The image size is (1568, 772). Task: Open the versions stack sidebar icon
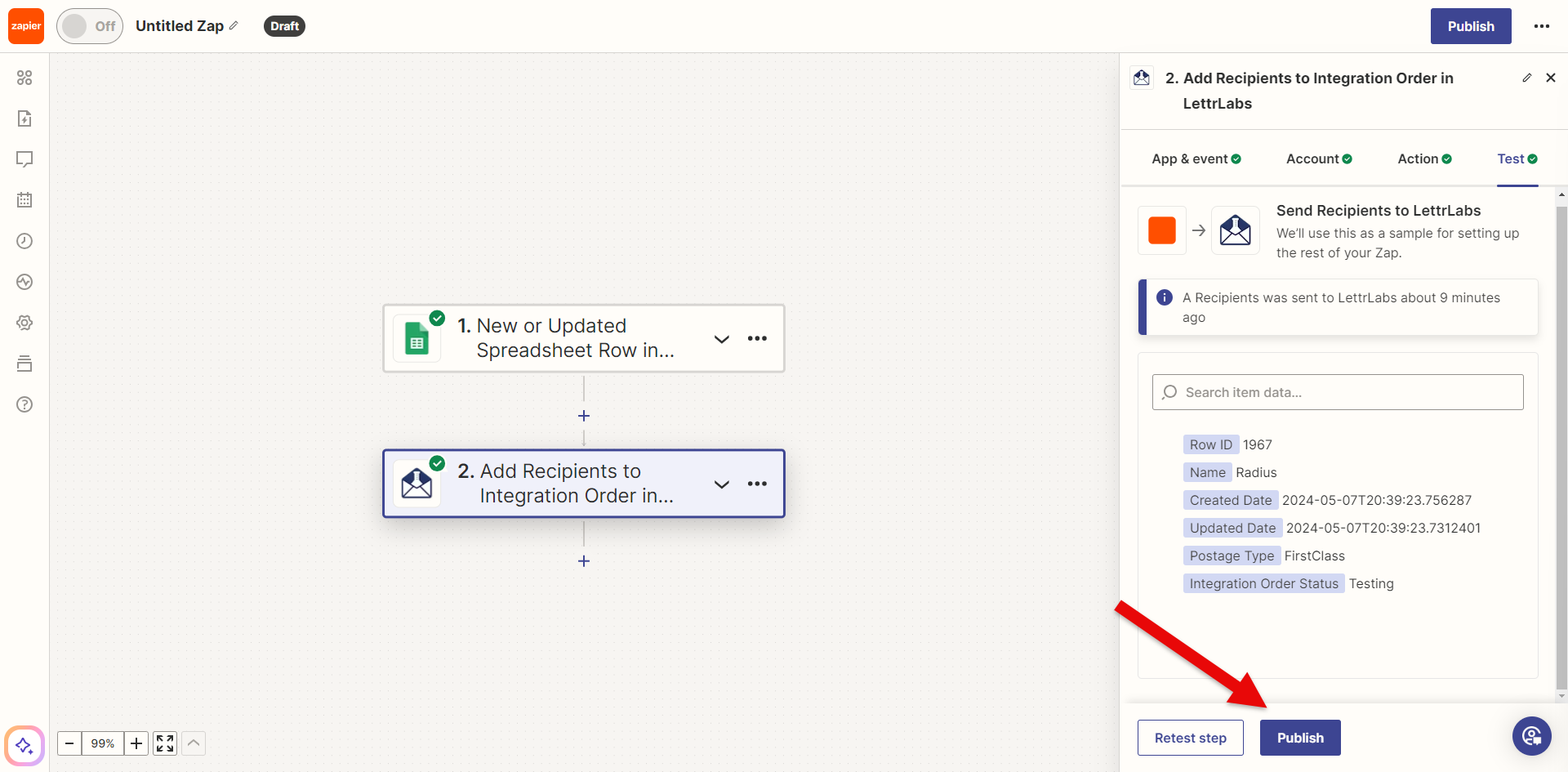click(x=24, y=364)
